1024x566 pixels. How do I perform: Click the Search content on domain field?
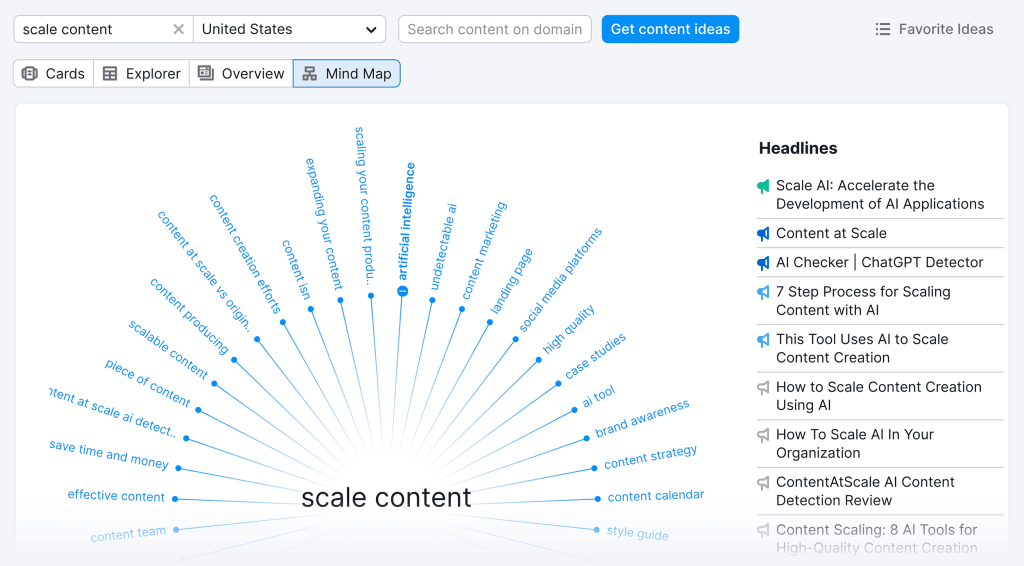(x=494, y=29)
